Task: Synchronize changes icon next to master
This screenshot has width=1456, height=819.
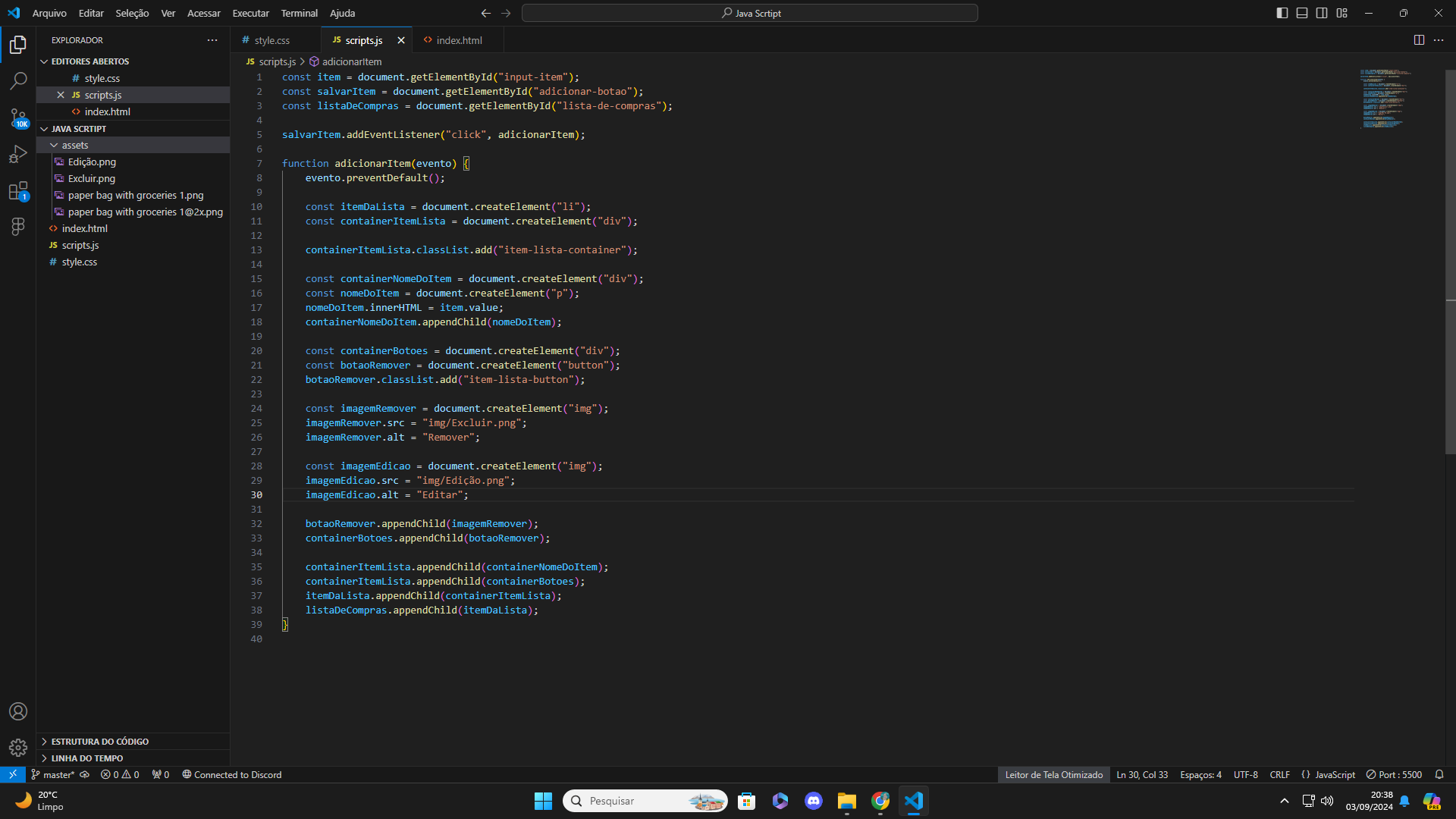Action: click(85, 774)
